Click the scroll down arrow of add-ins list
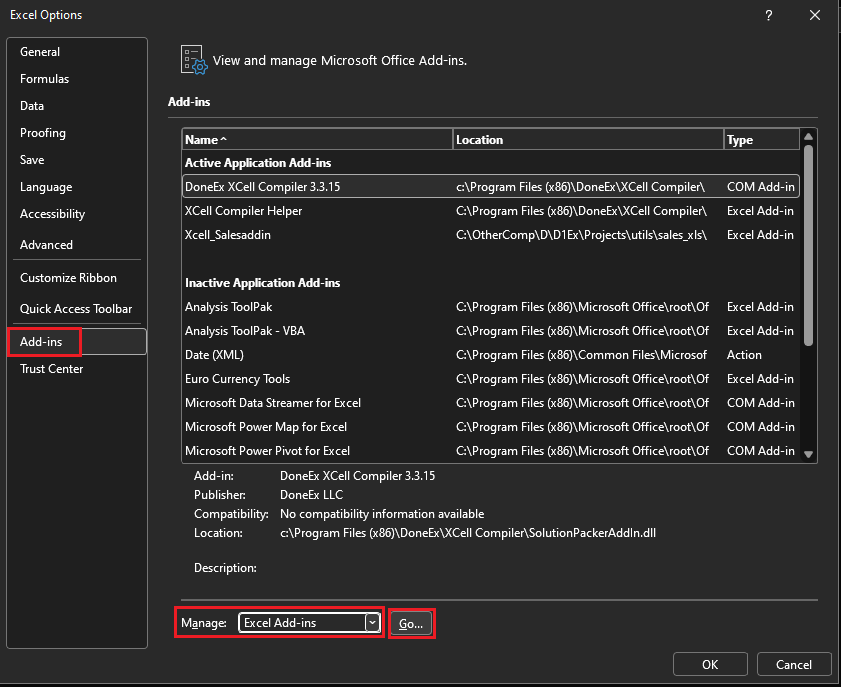Viewport: 841px width, 687px height. click(808, 454)
